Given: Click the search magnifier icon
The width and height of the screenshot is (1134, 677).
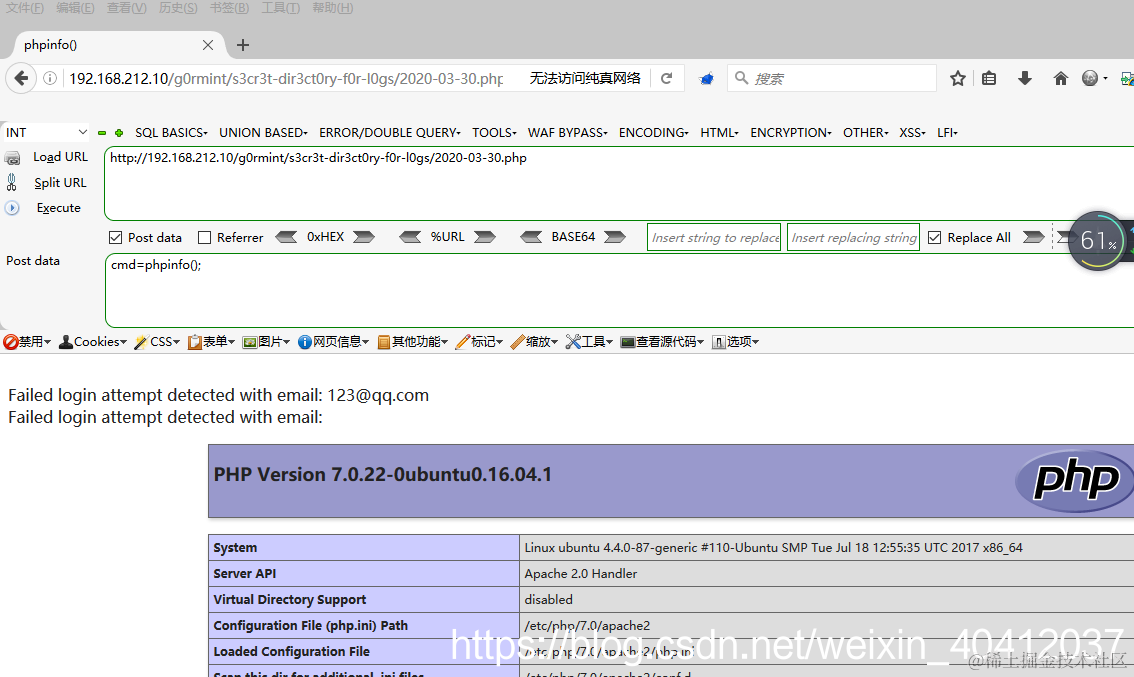Looking at the screenshot, I should click(x=741, y=78).
